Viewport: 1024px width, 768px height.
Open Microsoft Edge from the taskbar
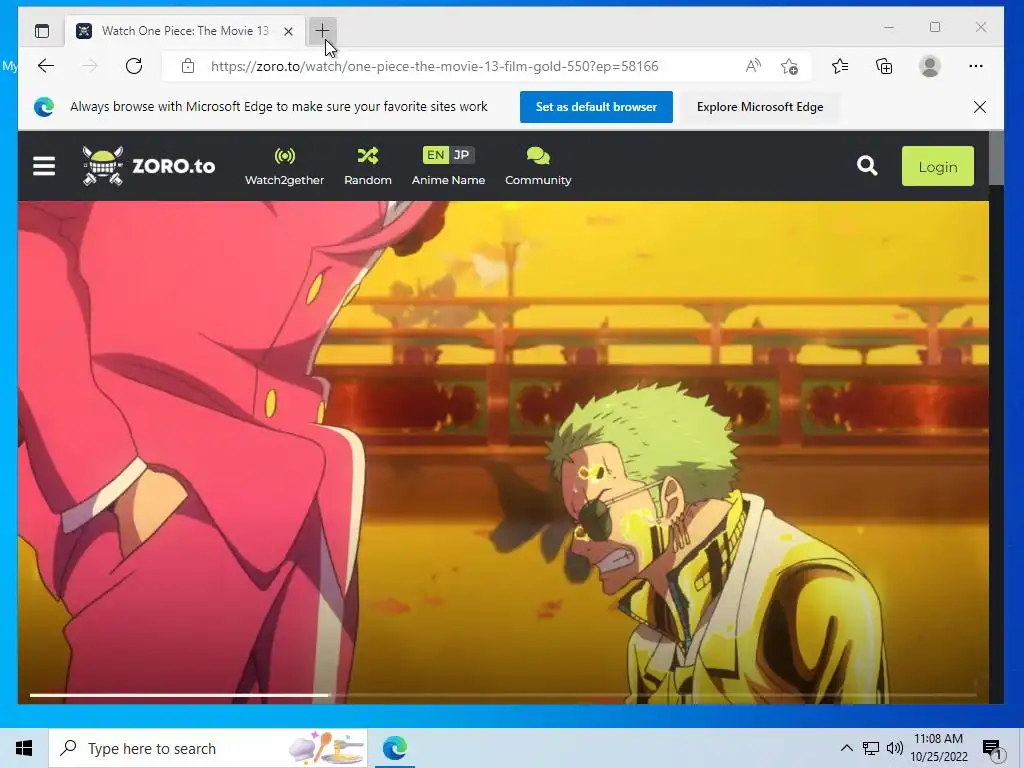pyautogui.click(x=394, y=748)
